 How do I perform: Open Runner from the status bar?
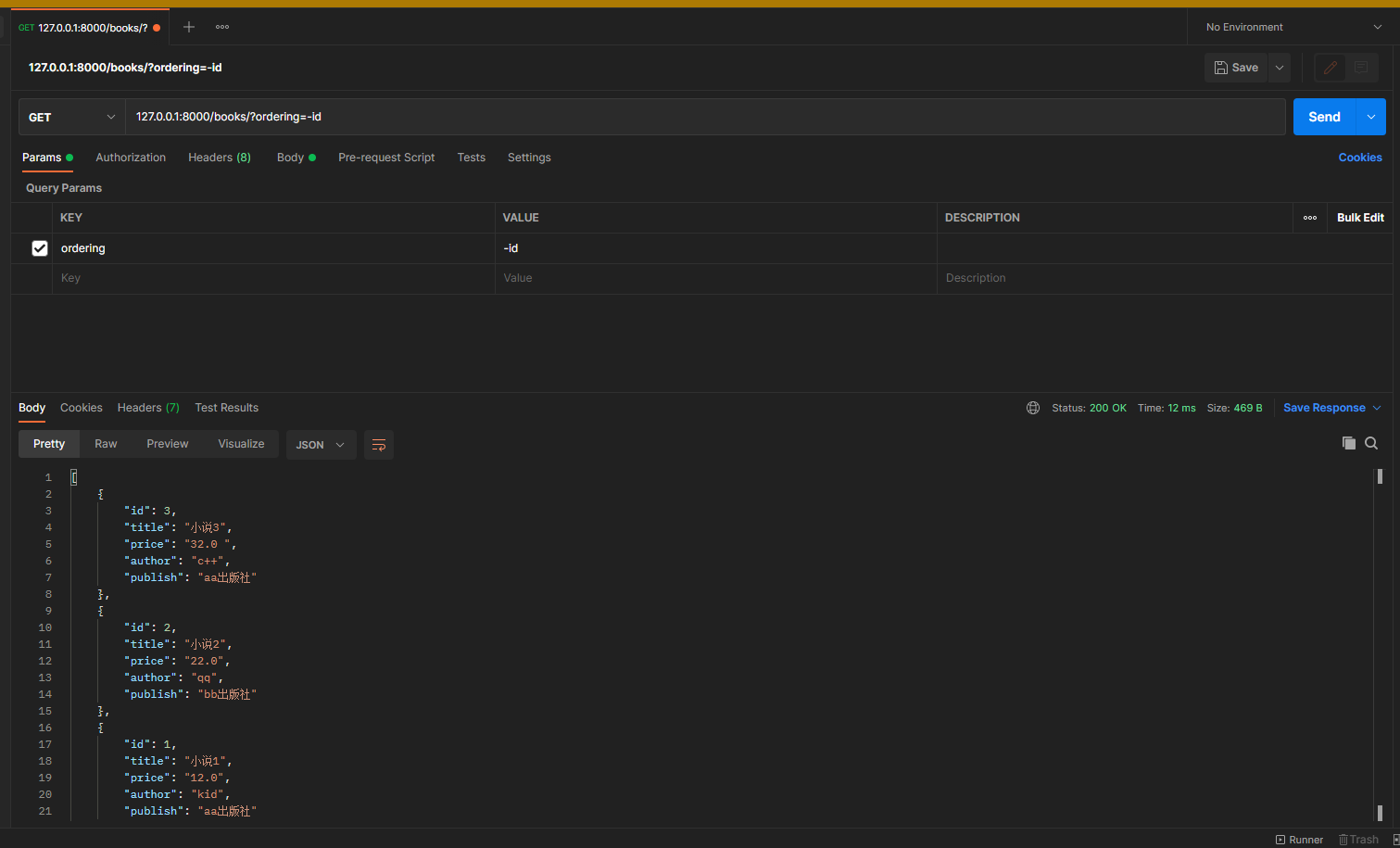pyautogui.click(x=1299, y=840)
